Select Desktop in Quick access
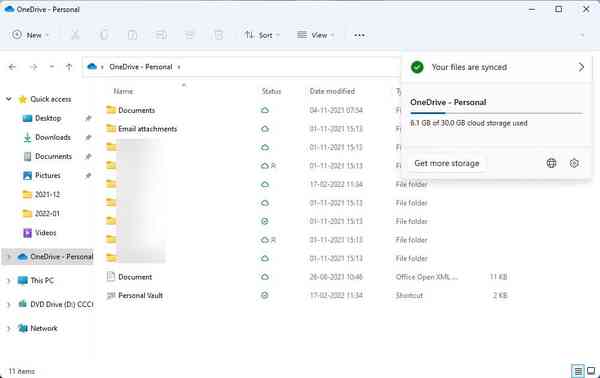 pyautogui.click(x=48, y=118)
